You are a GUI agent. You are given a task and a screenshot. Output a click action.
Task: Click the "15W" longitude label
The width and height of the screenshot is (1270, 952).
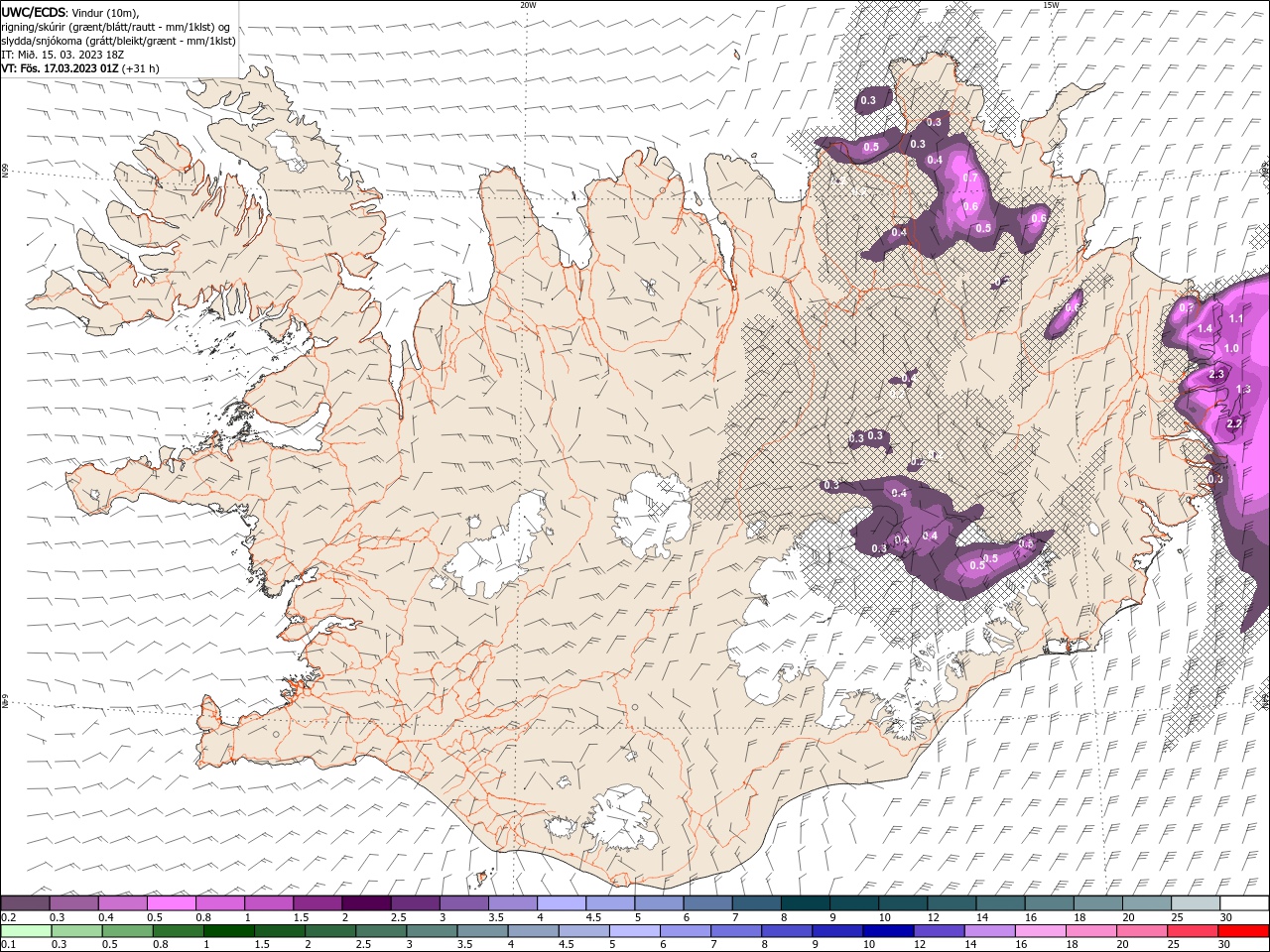1051,5
